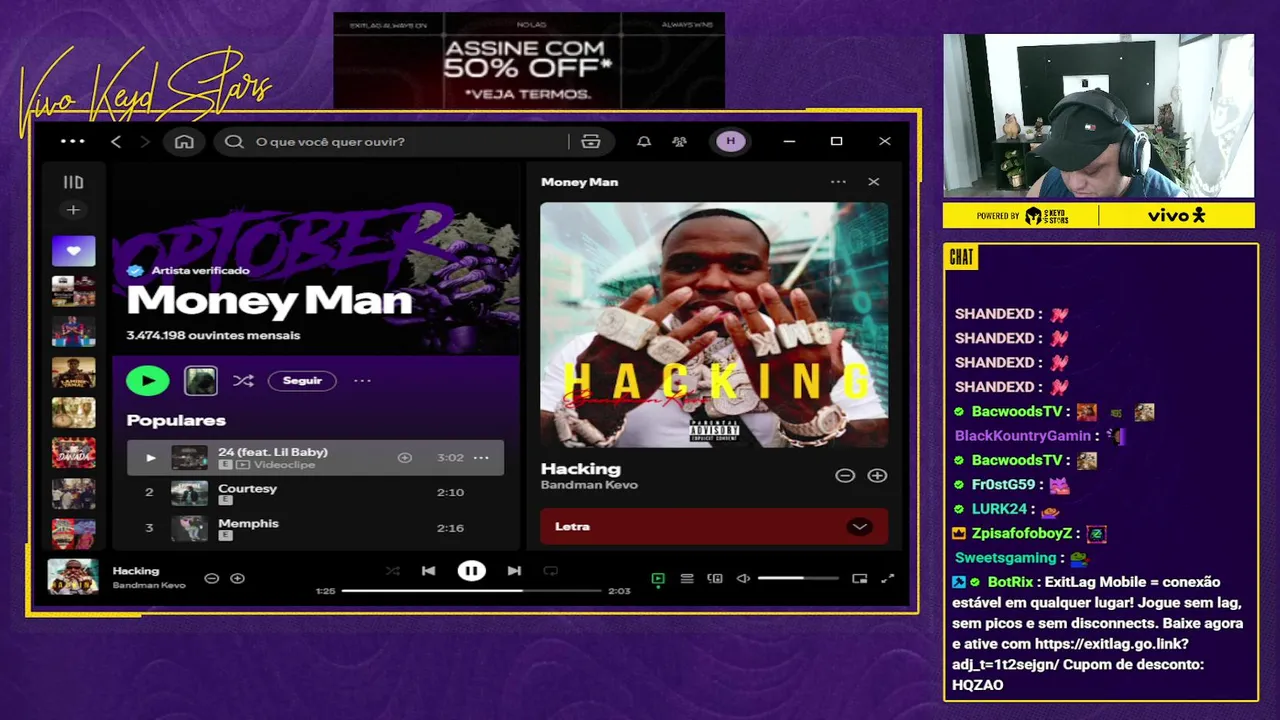Open the Now Playing panel options menu
1280x720 pixels.
tap(838, 181)
